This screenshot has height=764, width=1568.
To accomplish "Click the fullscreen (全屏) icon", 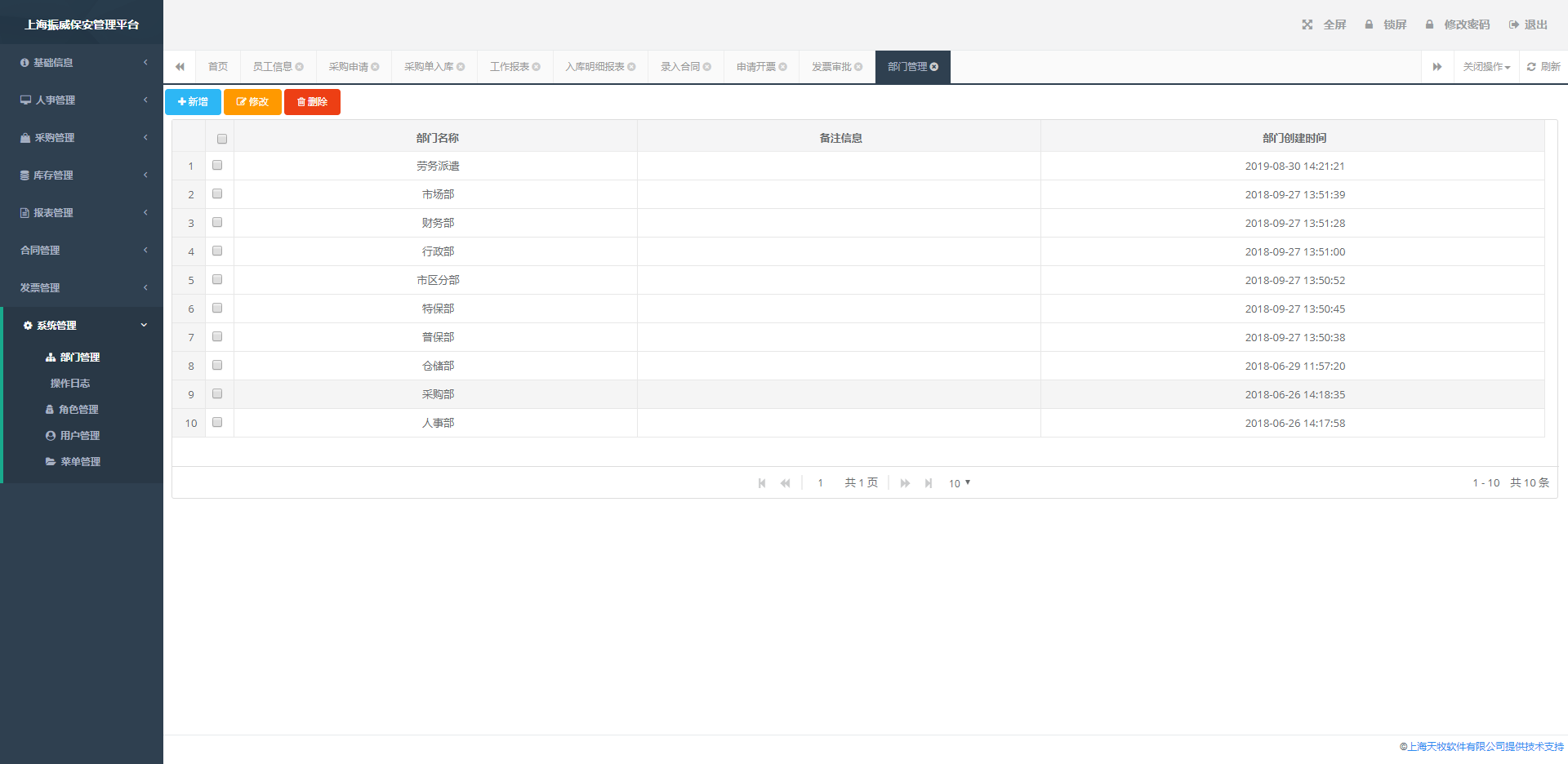I will coord(1307,24).
